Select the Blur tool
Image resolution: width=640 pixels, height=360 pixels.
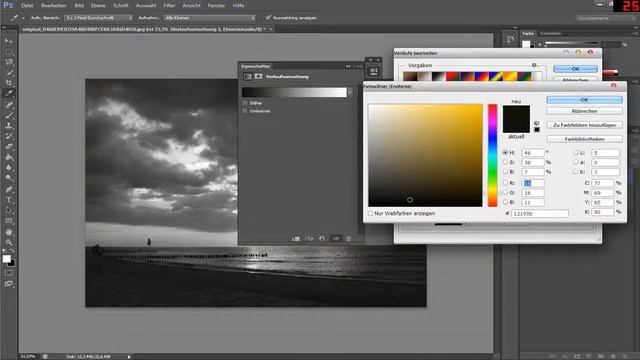tap(9, 167)
